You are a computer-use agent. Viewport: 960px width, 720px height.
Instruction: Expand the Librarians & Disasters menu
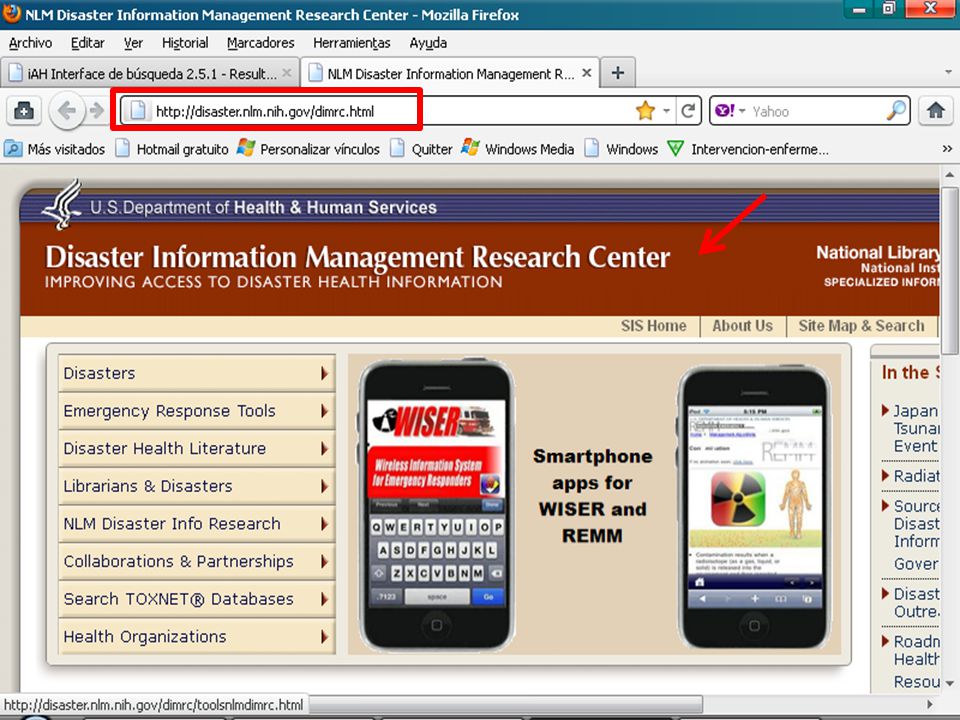197,486
